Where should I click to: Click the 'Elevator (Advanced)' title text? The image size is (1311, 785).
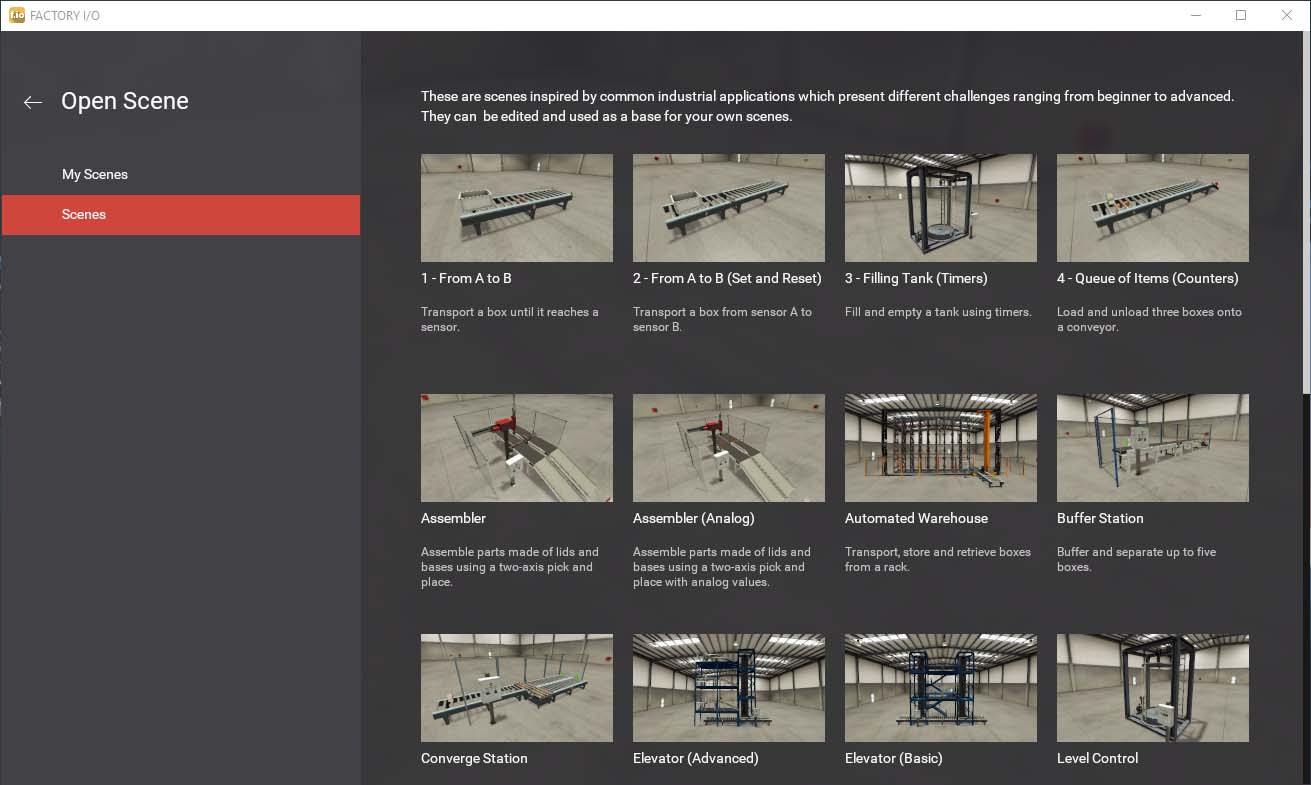tap(696, 758)
